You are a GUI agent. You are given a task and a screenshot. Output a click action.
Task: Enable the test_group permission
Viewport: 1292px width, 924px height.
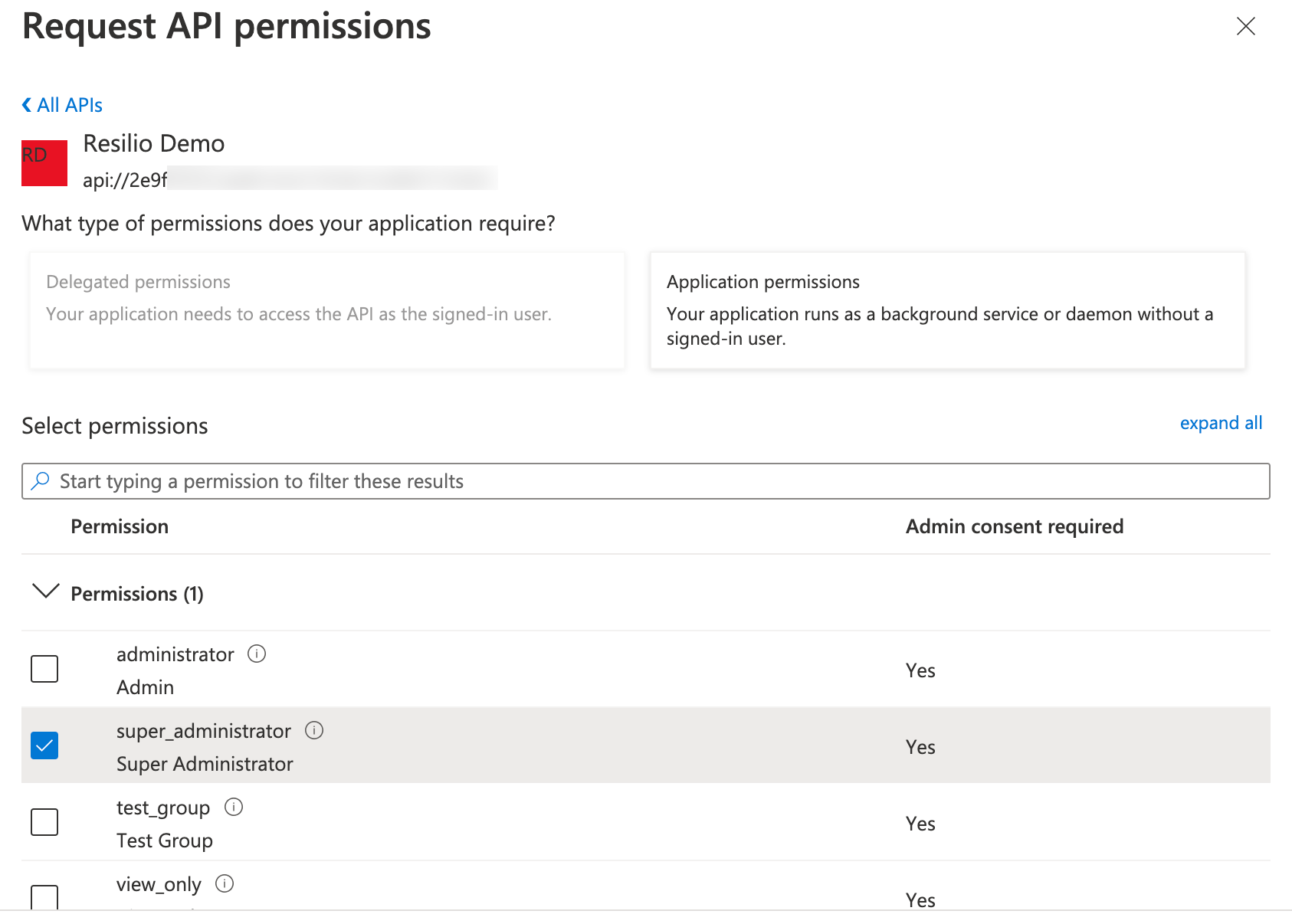(x=44, y=821)
